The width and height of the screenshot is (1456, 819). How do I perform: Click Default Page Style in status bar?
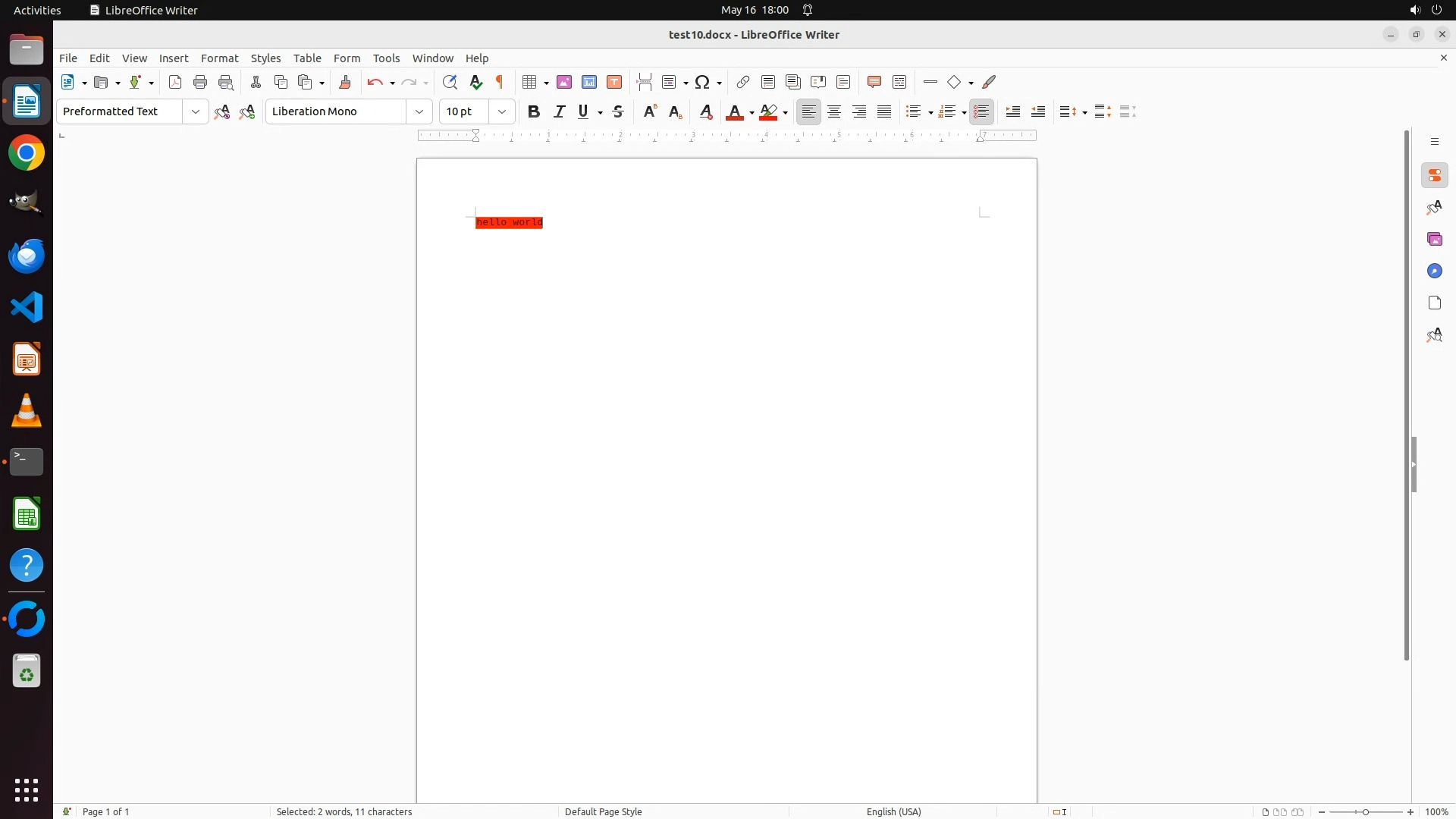coord(603,811)
